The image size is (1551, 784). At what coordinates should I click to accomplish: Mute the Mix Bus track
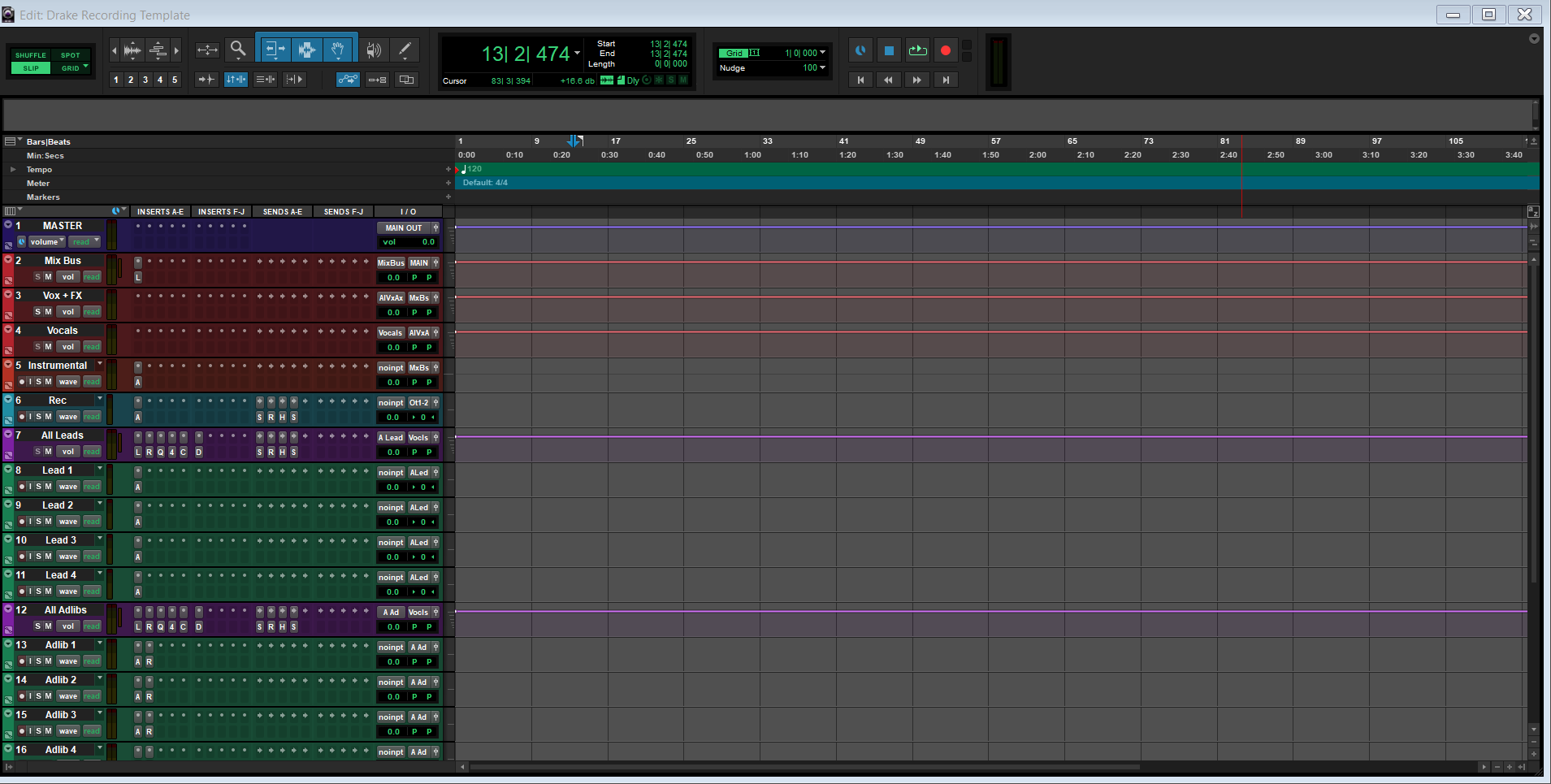pos(48,277)
